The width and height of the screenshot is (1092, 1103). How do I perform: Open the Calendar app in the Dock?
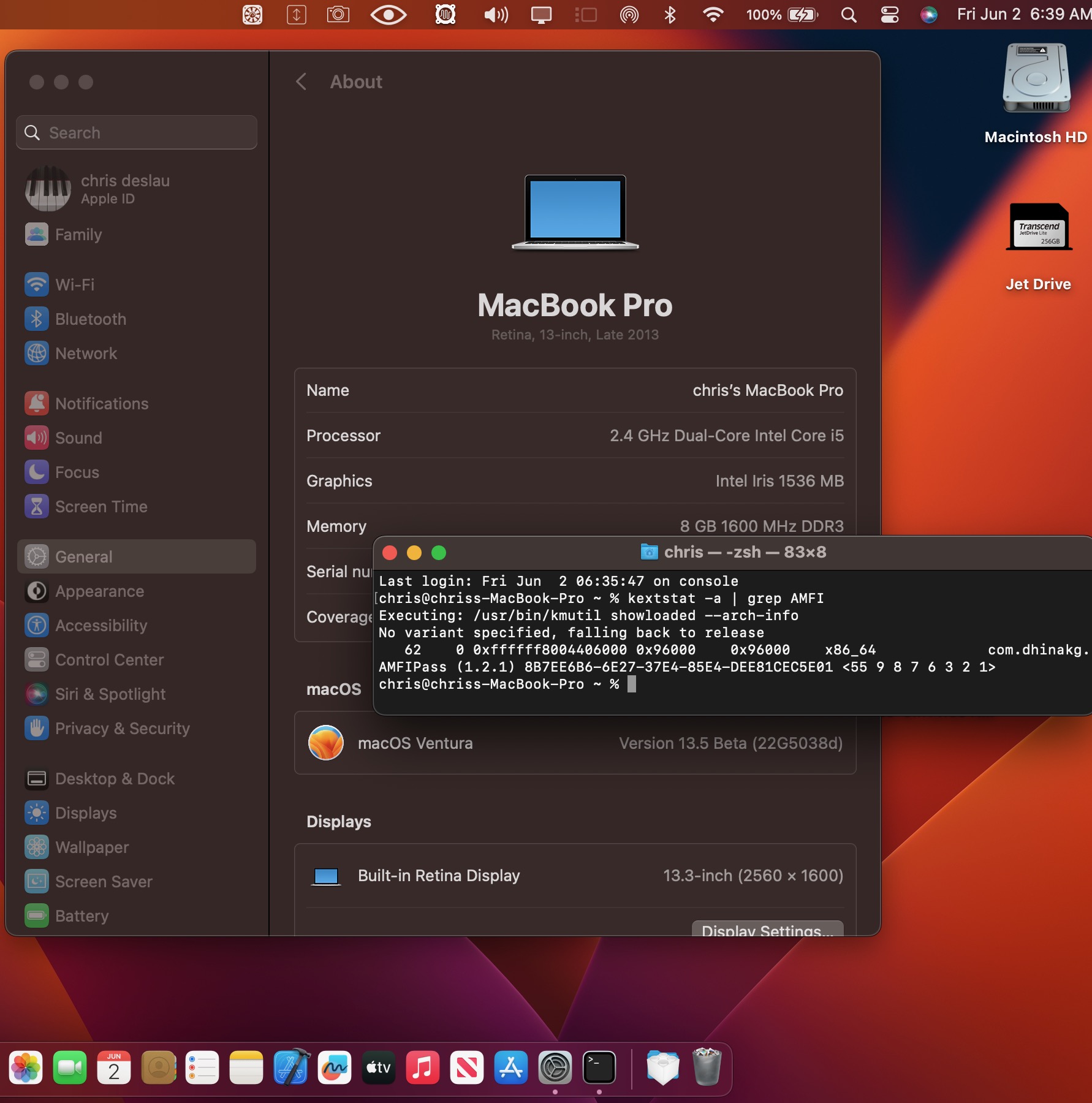click(114, 1068)
